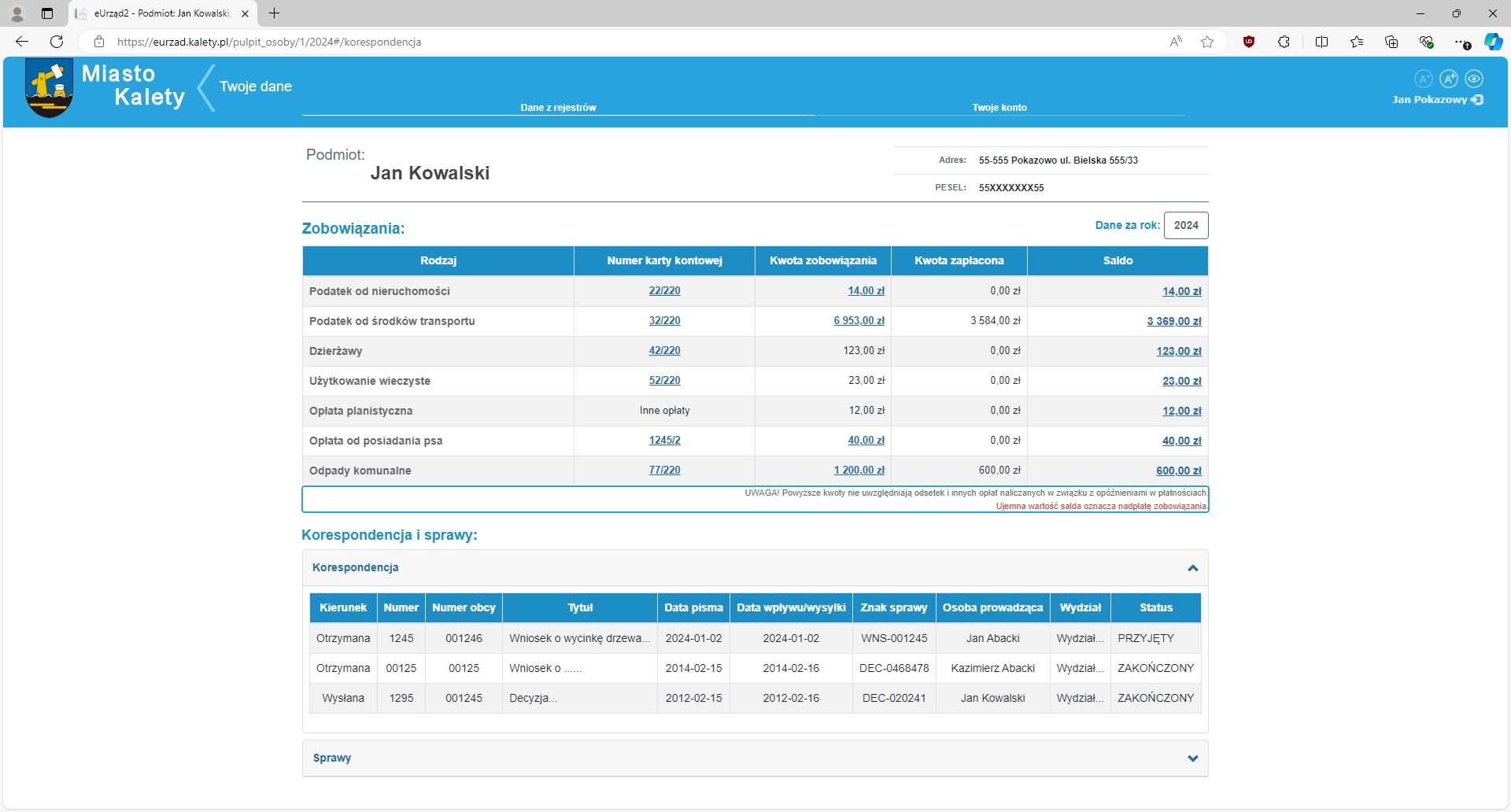Viewport: 1511px width, 812px height.
Task: Open the 12,00 zł balance link
Action: [1181, 411]
